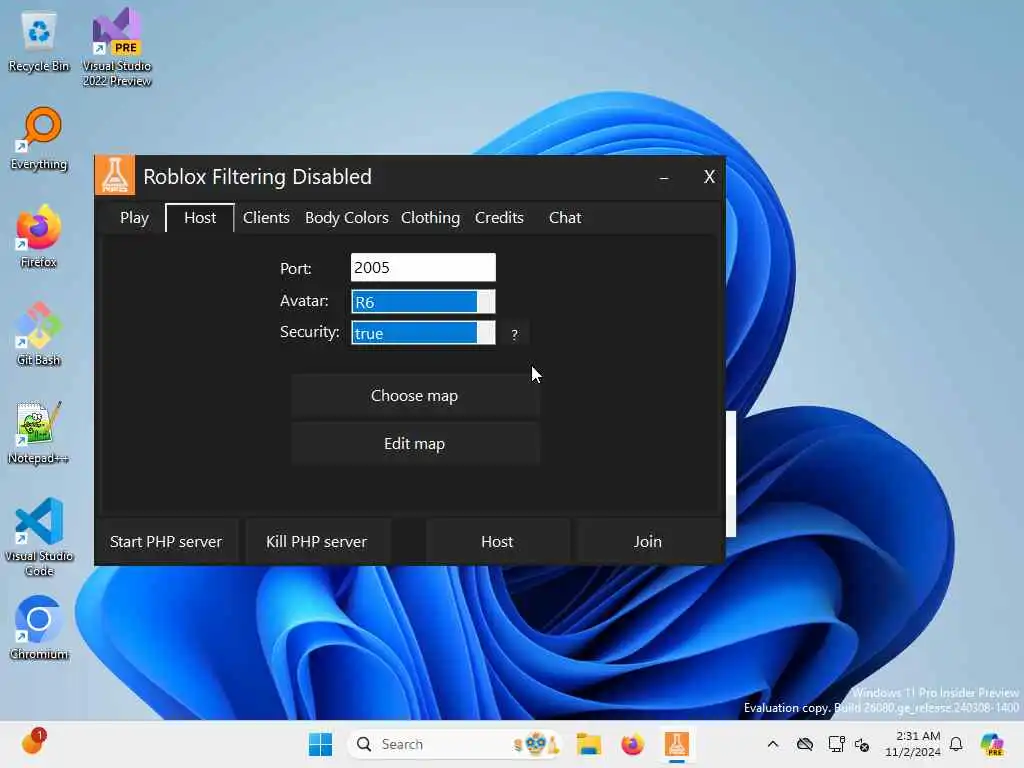Launch Chromium desktop shortcut
This screenshot has height=768, width=1024.
tap(39, 628)
